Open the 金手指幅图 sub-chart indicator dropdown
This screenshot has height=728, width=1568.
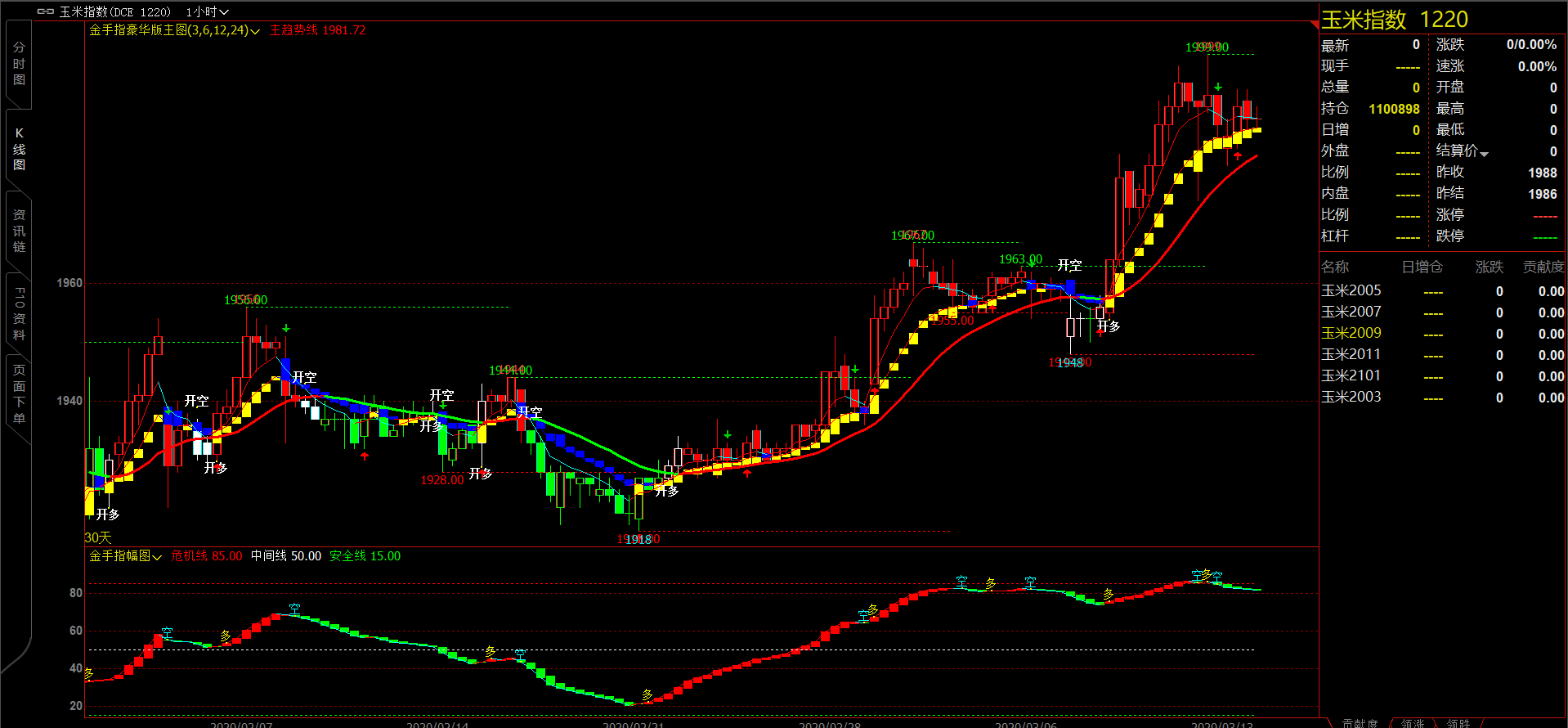coord(157,557)
